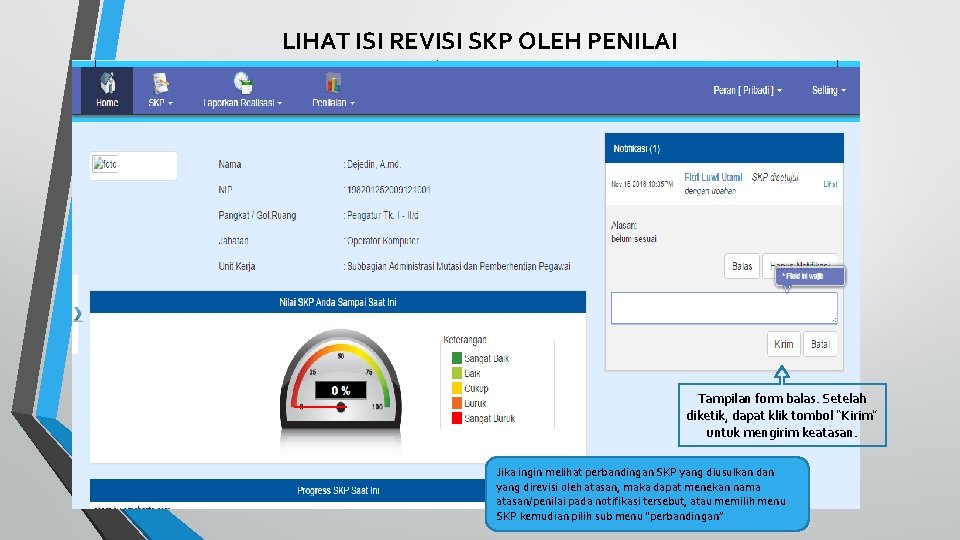Click the Penilaian bar chart icon
The height and width of the screenshot is (540, 960).
(x=333, y=83)
